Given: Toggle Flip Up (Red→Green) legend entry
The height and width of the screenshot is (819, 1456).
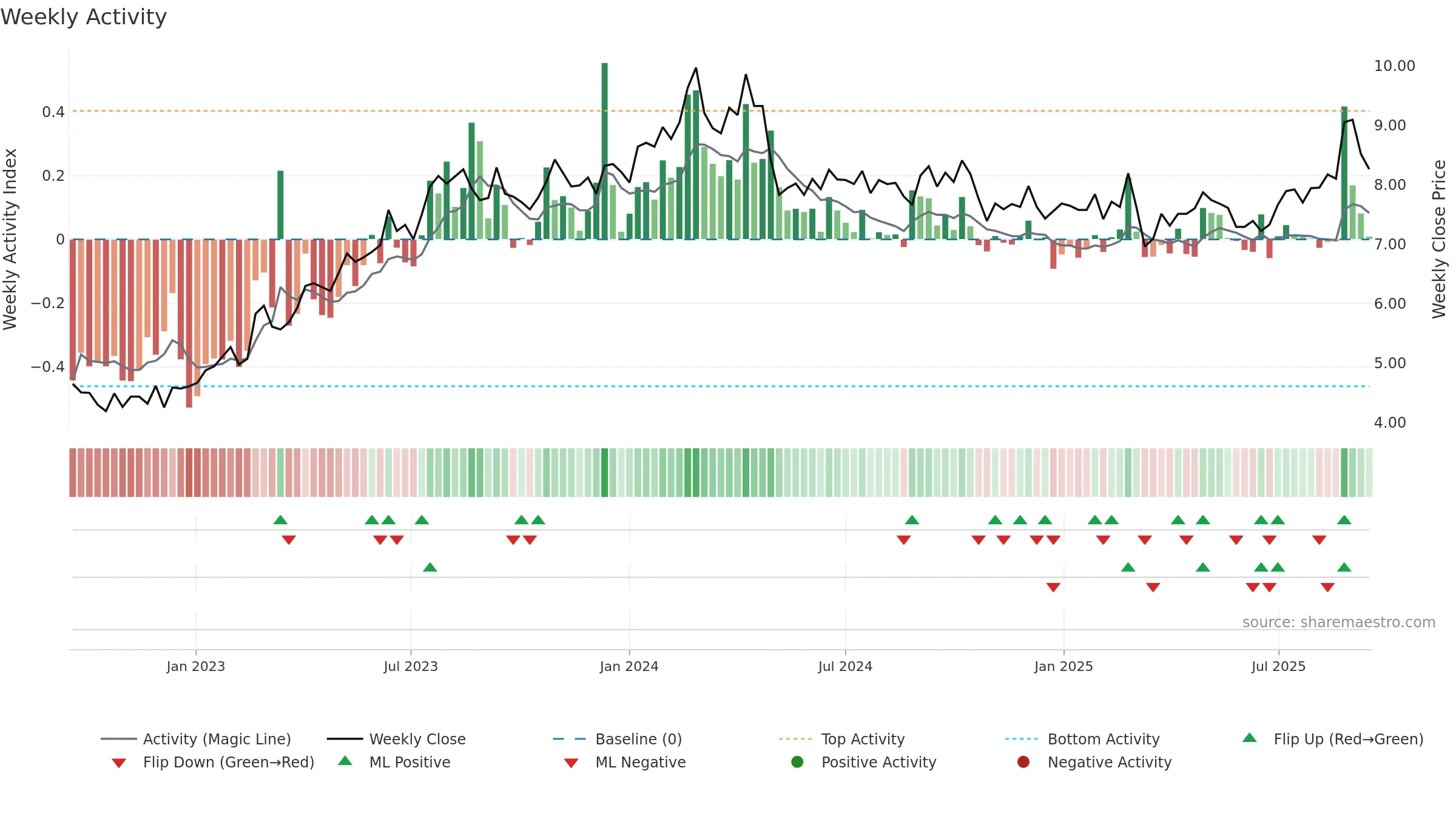Looking at the screenshot, I should pos(1332,739).
